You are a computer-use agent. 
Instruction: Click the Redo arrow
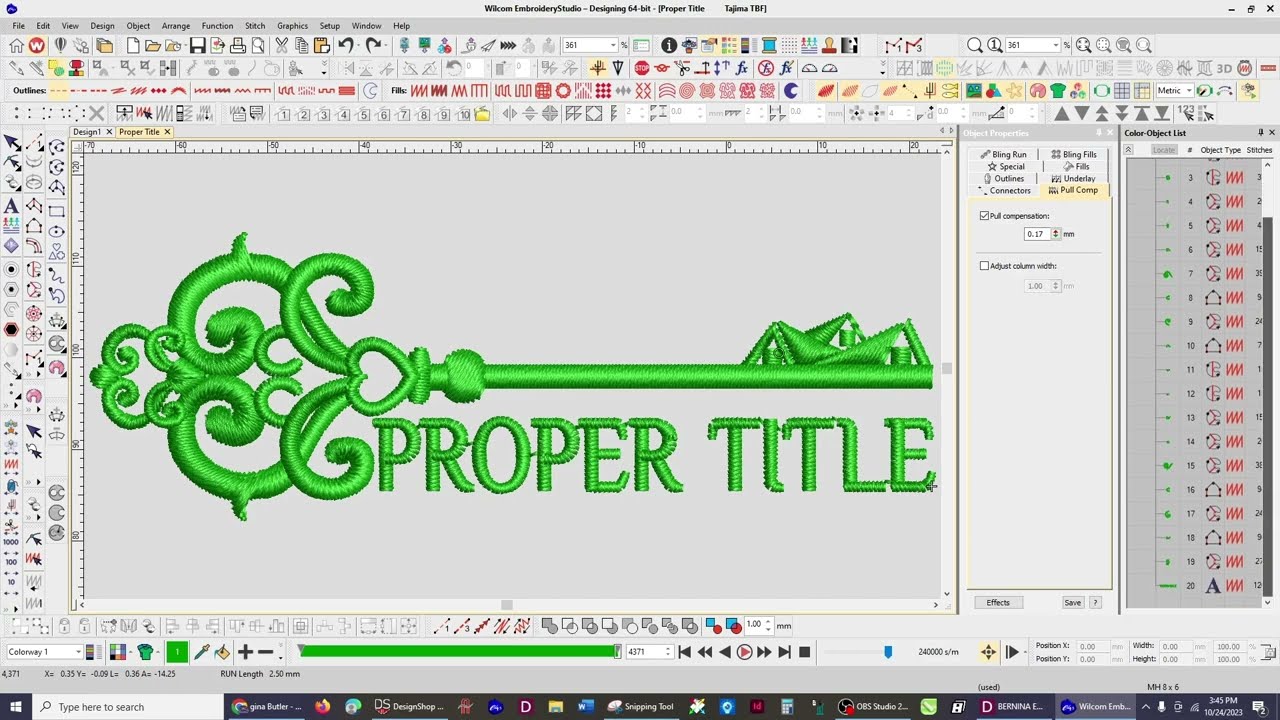point(373,45)
